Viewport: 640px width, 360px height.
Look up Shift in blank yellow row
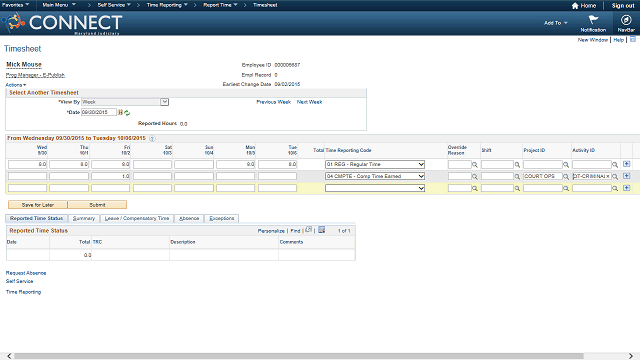point(517,189)
